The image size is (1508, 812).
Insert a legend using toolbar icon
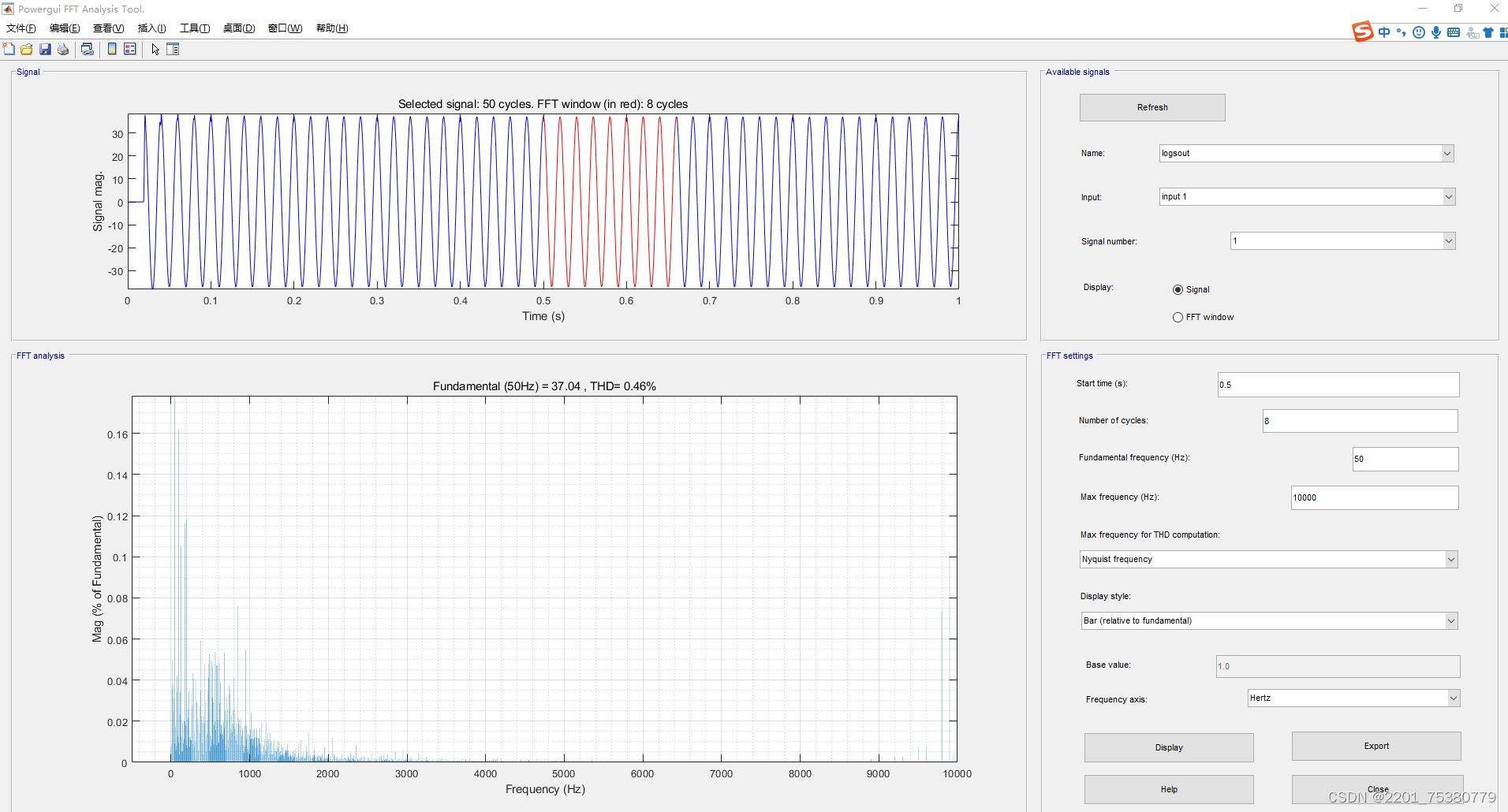(x=130, y=49)
